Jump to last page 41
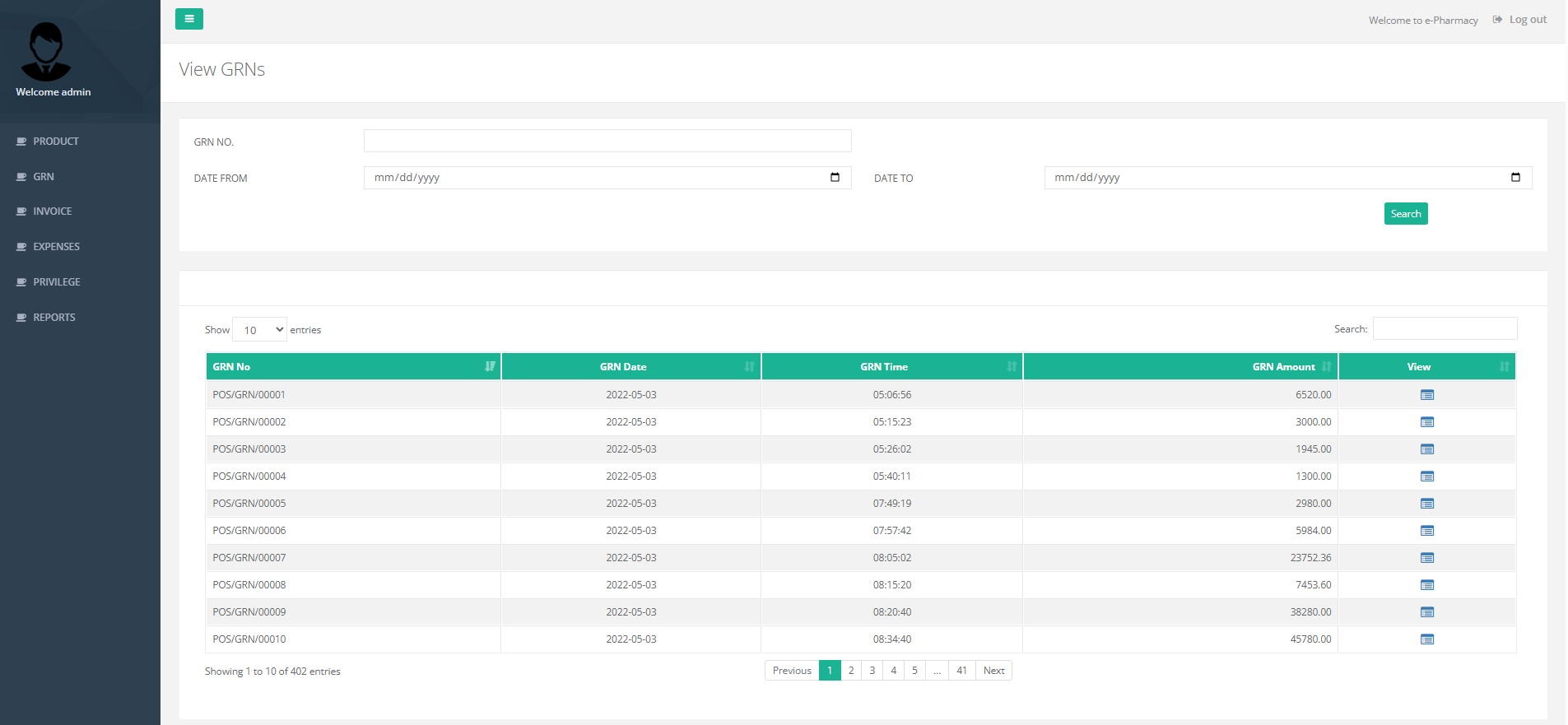1568x725 pixels. 961,671
